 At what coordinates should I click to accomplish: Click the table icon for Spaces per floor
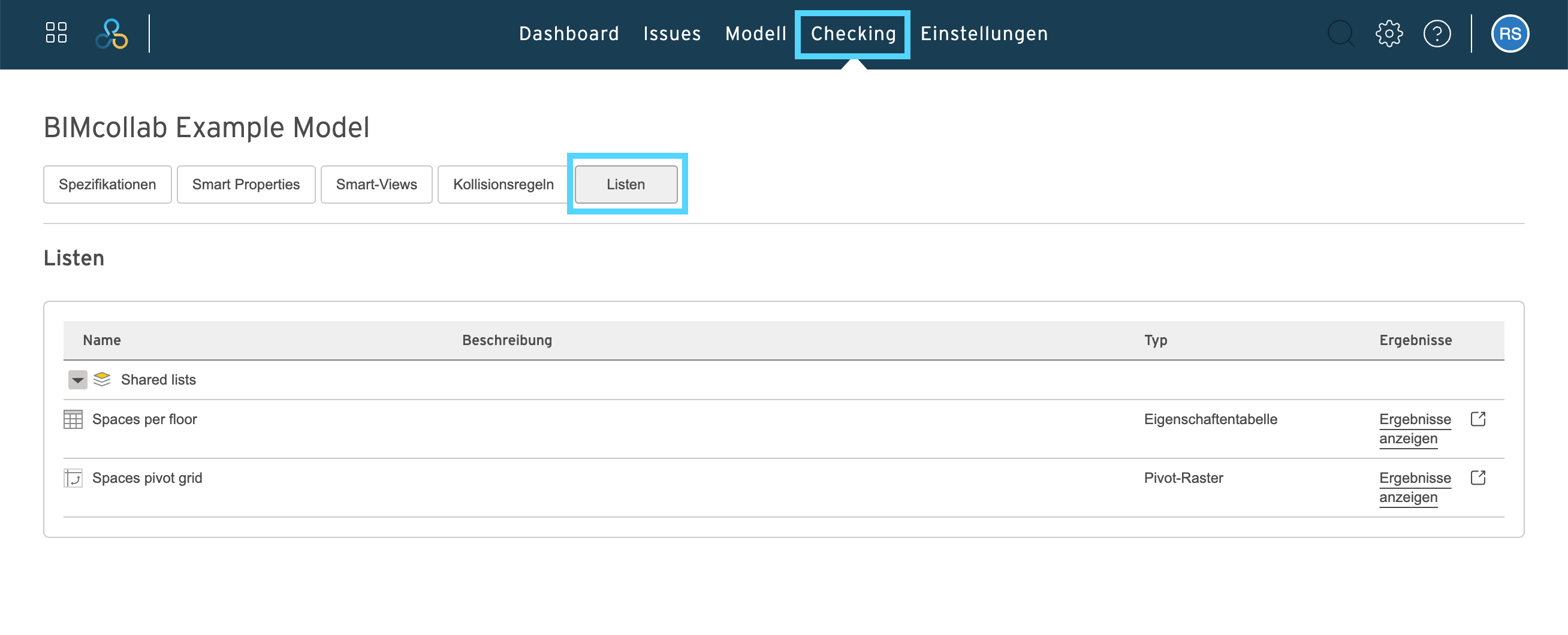(73, 419)
